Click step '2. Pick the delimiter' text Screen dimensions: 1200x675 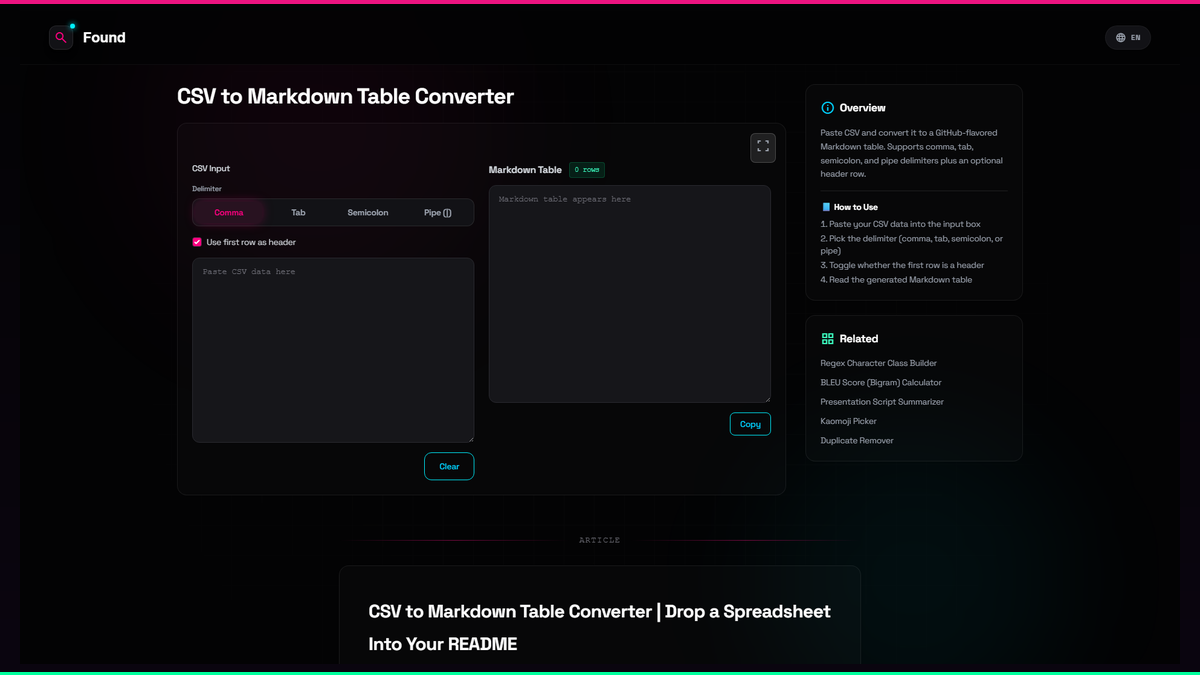[912, 245]
